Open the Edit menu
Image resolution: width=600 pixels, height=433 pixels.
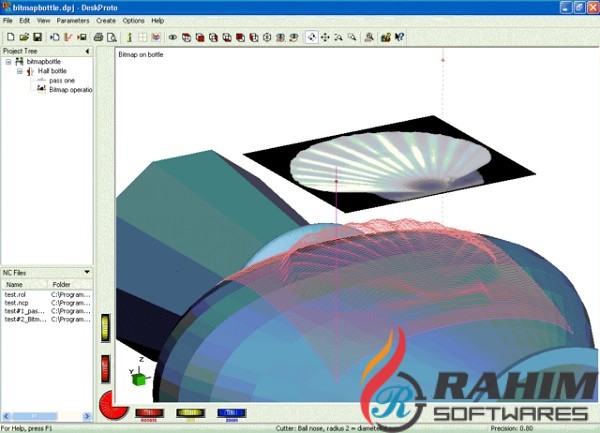coord(24,21)
